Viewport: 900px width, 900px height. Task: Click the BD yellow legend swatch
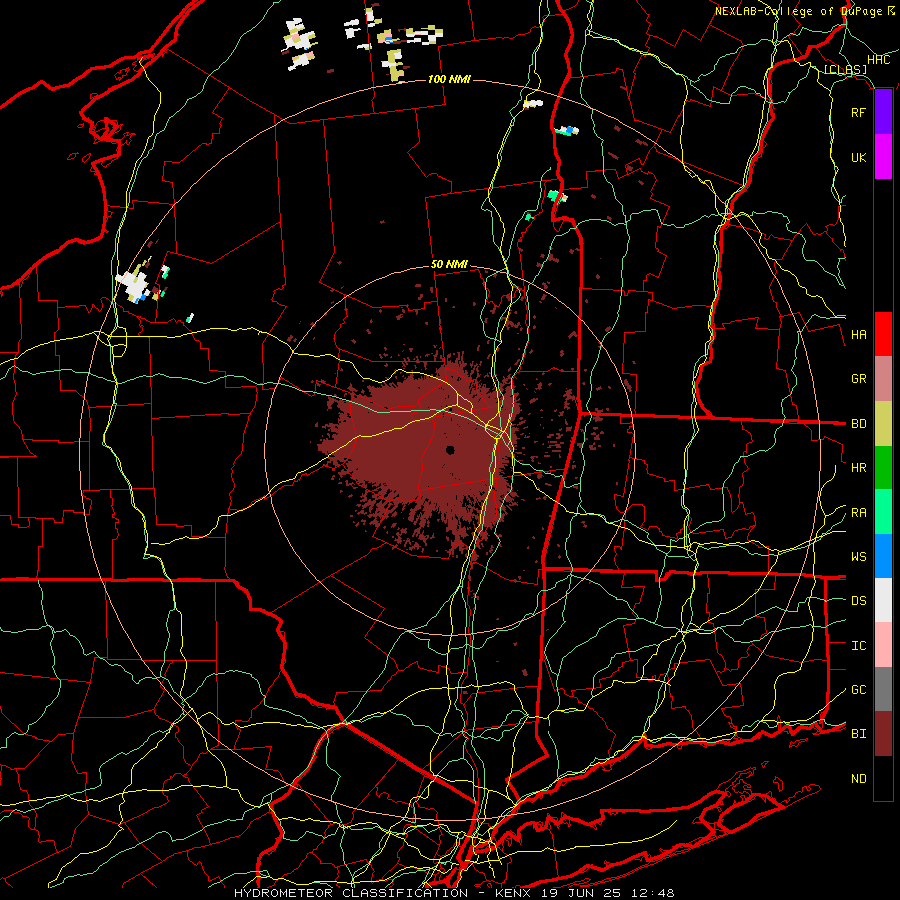[883, 423]
